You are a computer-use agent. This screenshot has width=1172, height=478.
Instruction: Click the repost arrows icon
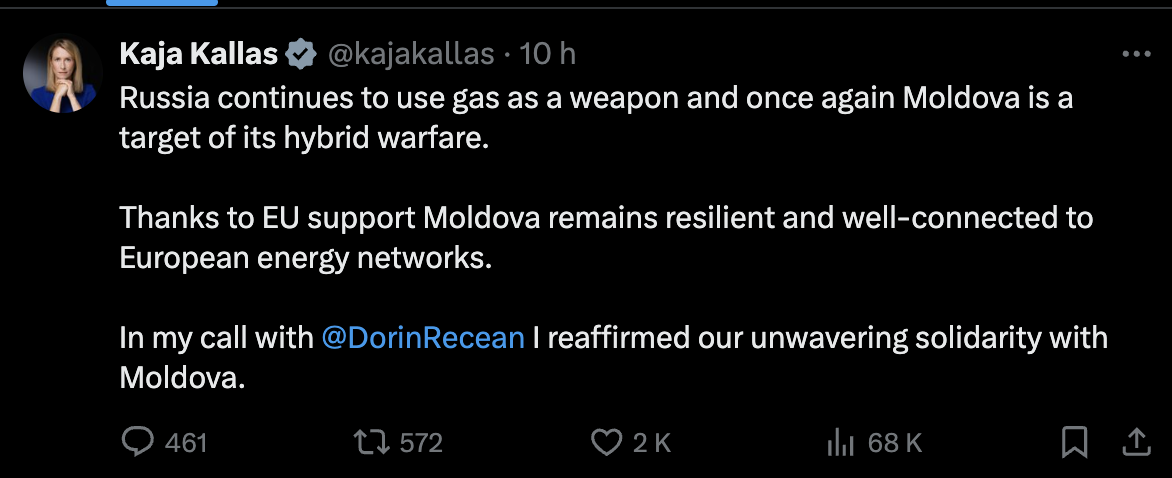(373, 442)
